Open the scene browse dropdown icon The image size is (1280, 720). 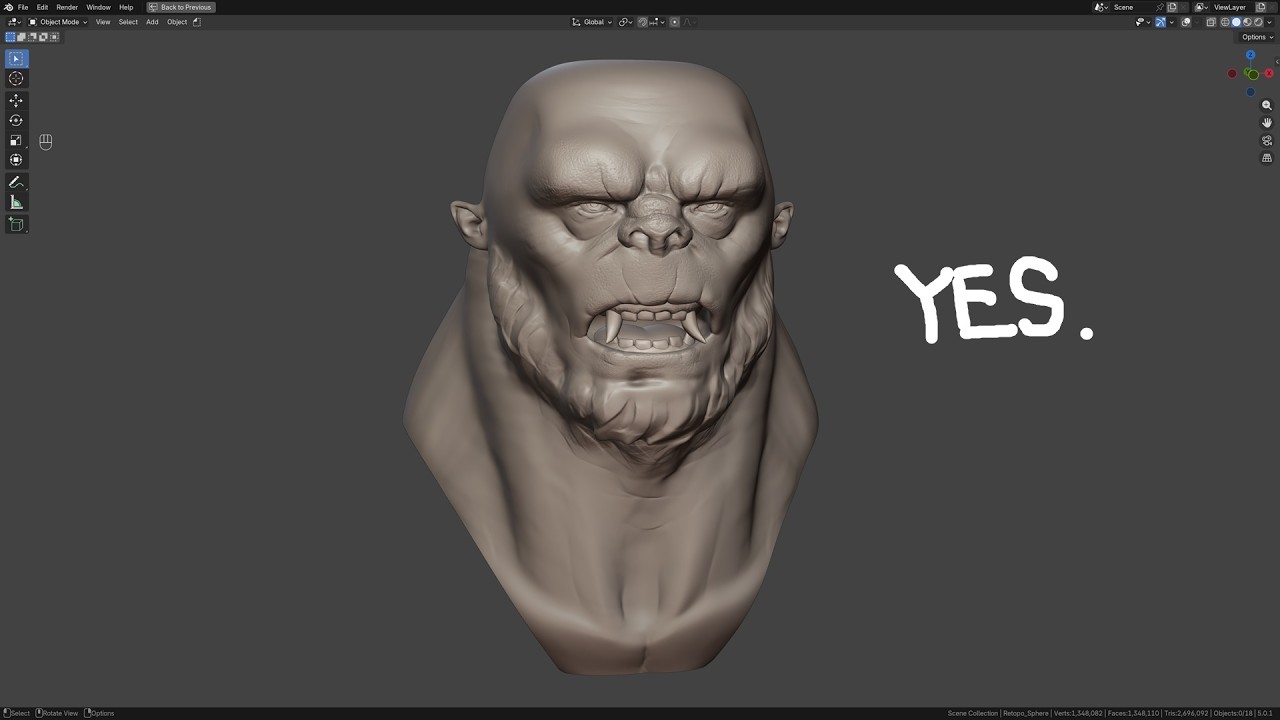pos(1100,7)
